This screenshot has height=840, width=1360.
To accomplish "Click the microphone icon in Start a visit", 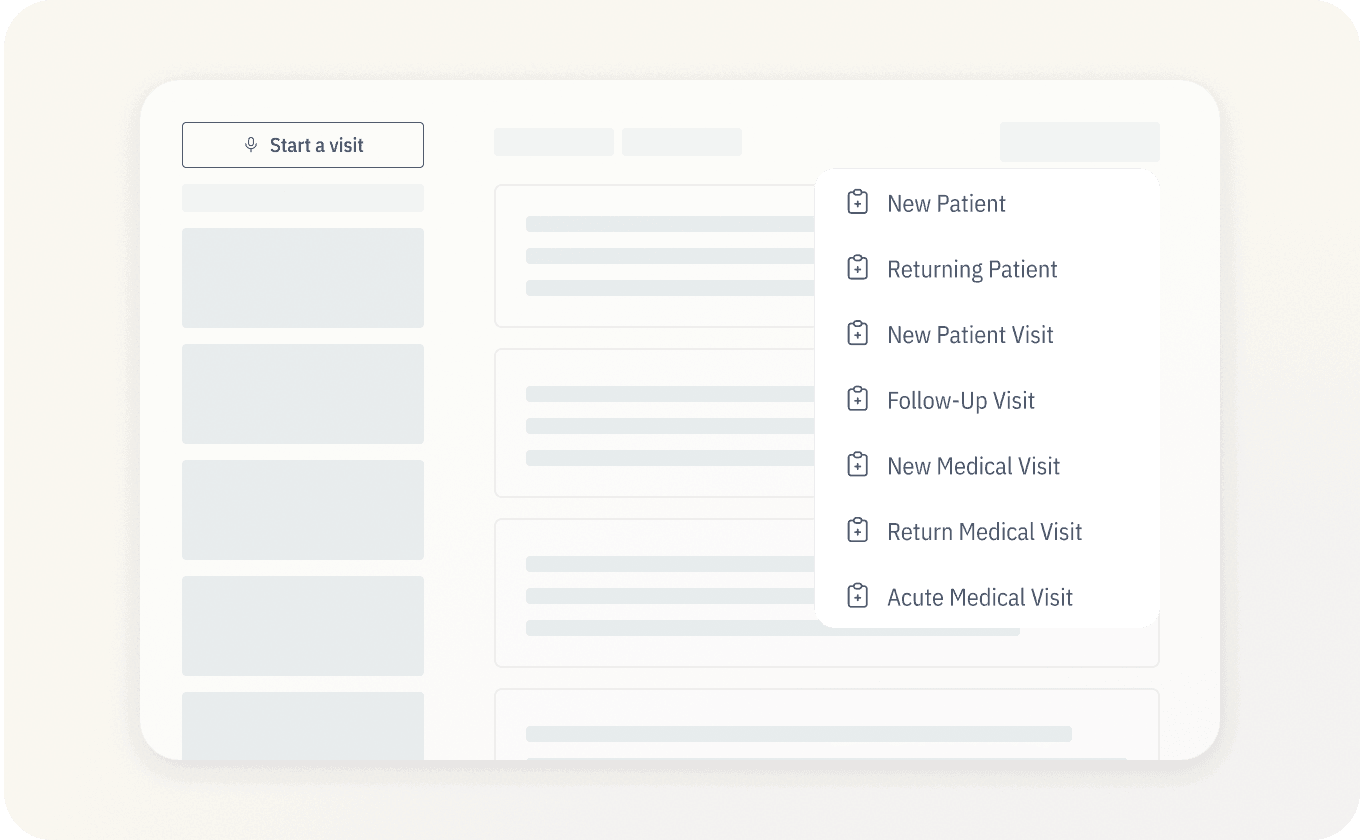I will pos(250,144).
